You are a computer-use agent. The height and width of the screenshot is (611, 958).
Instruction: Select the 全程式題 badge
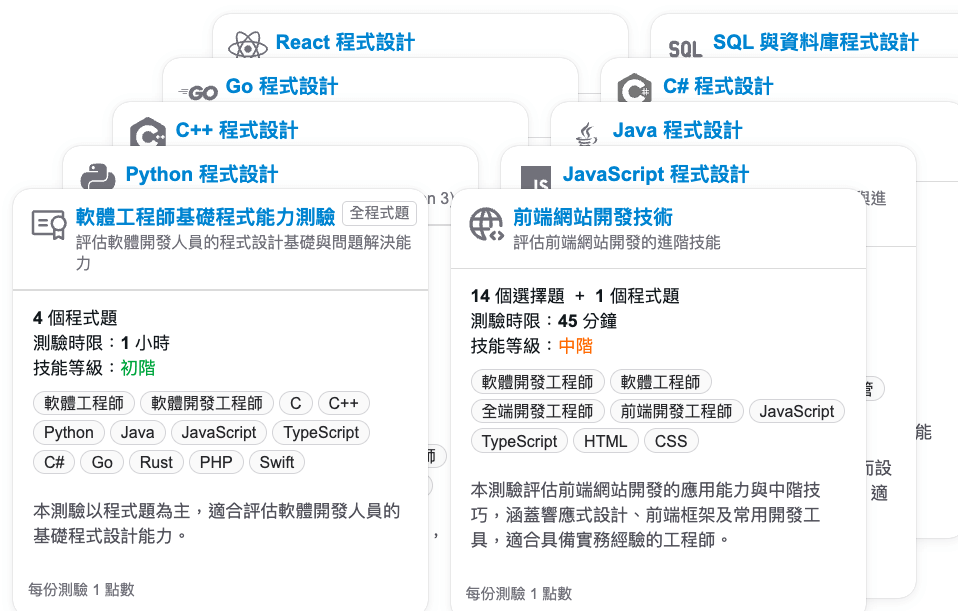pyautogui.click(x=380, y=213)
